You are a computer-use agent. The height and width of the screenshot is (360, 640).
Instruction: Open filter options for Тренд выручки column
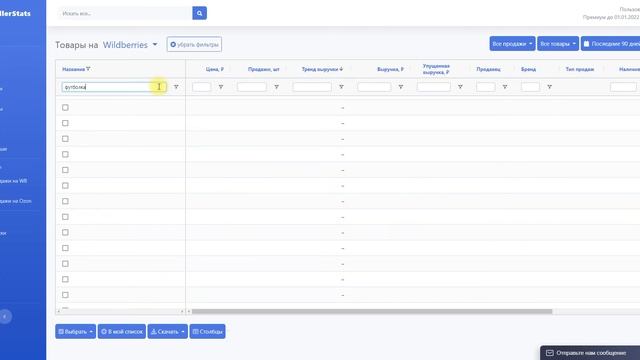point(341,87)
